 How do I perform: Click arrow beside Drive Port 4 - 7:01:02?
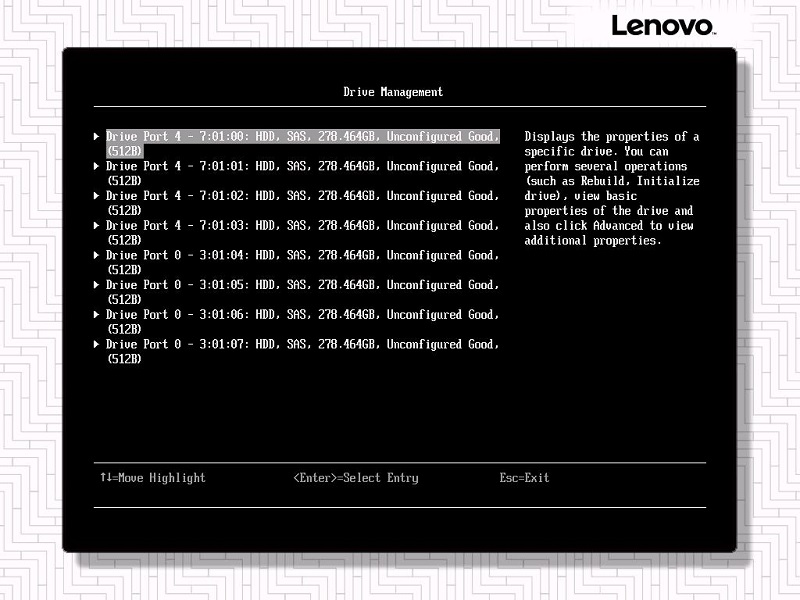[x=97, y=196]
